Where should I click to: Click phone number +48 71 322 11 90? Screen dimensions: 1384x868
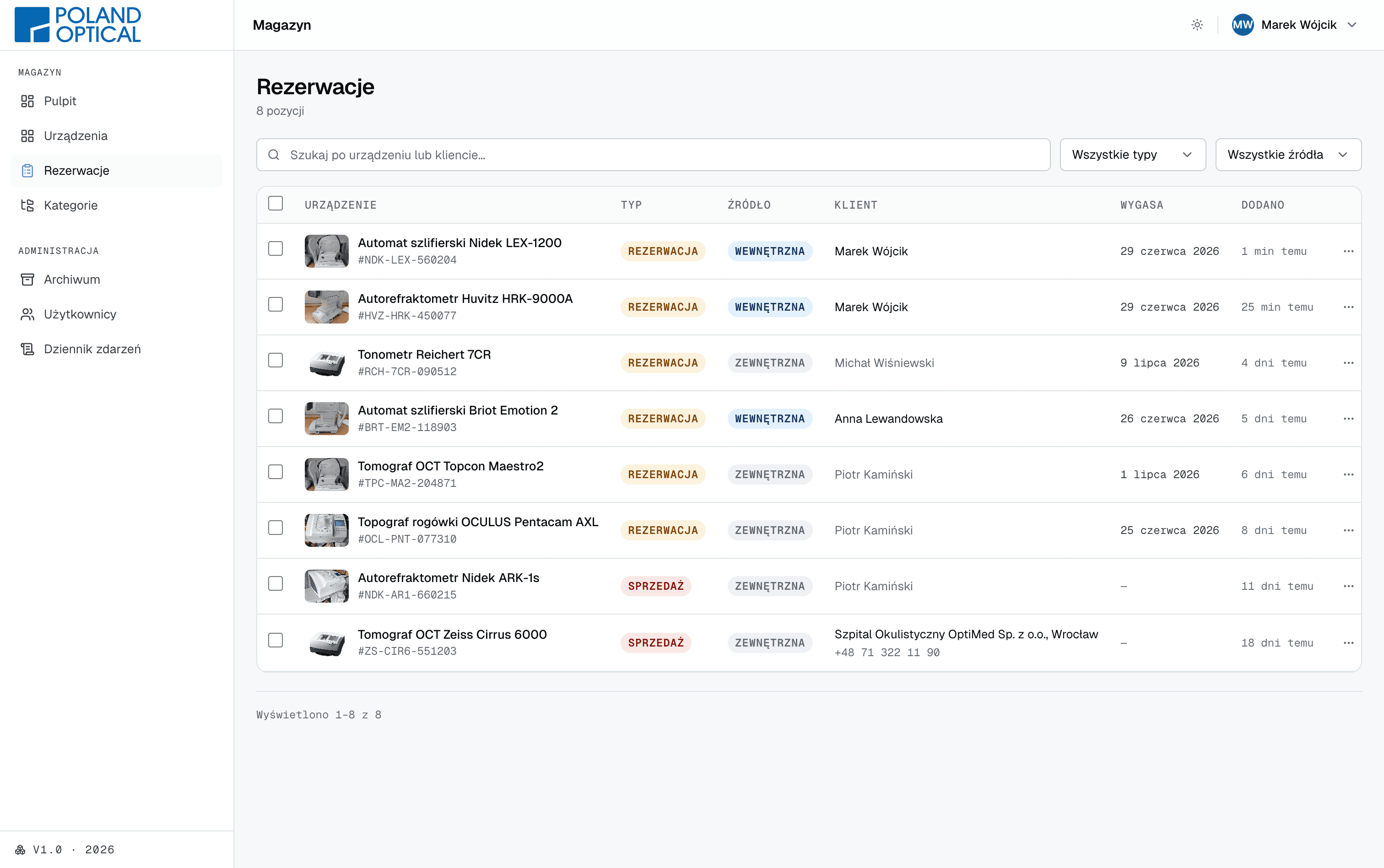tap(887, 653)
